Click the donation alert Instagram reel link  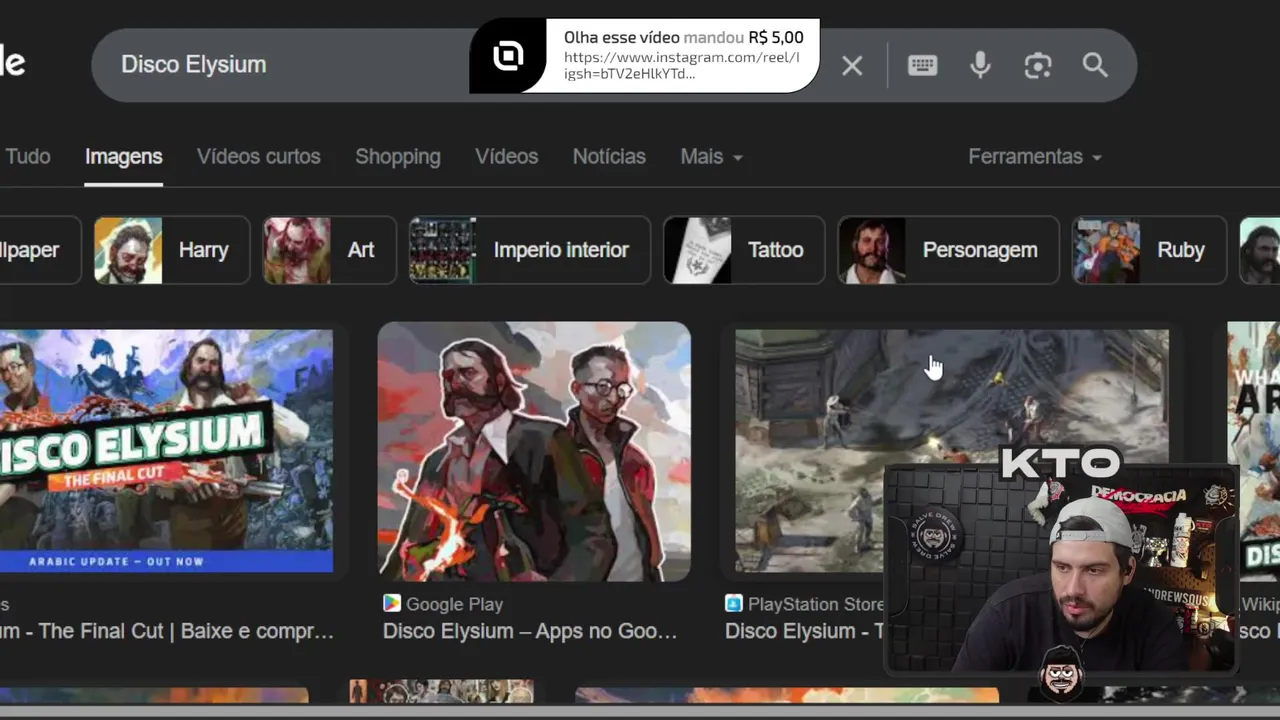pyautogui.click(x=681, y=65)
